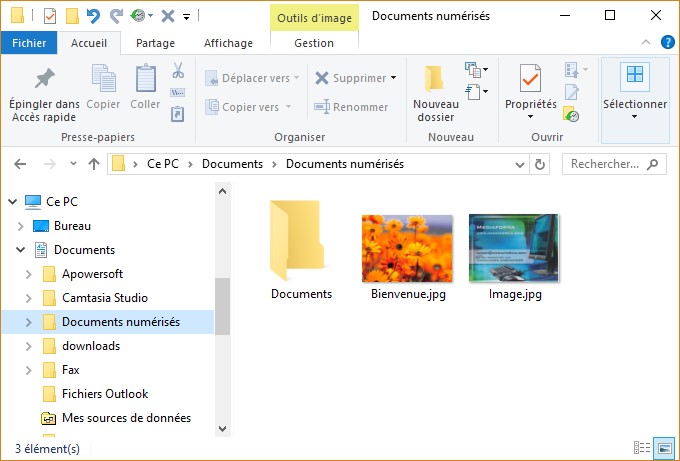The image size is (680, 461).
Task: Switch to large icons view in the status bar
Action: (x=663, y=449)
